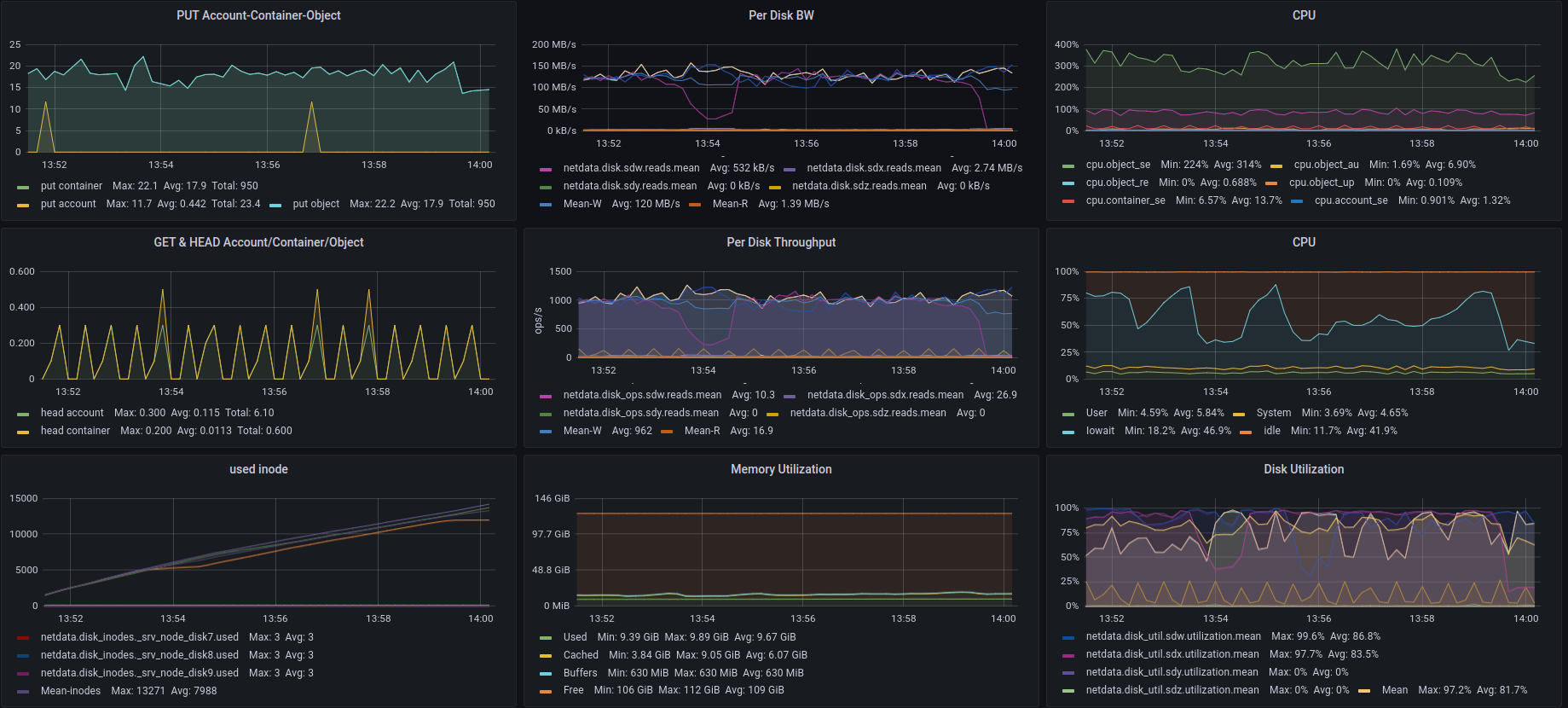Click the netdata.disk_util.sdx.utilization.mean legend label

[1172, 654]
